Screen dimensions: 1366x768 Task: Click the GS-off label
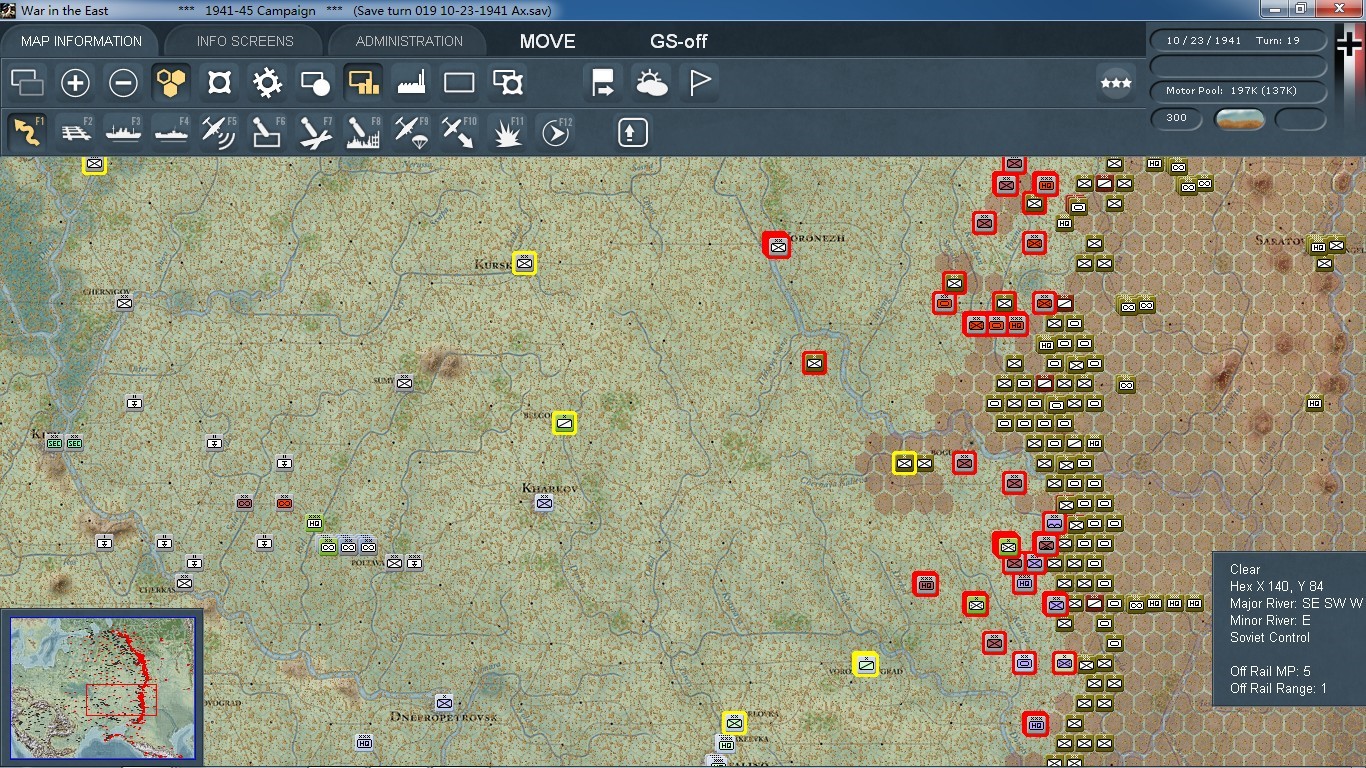pos(679,41)
